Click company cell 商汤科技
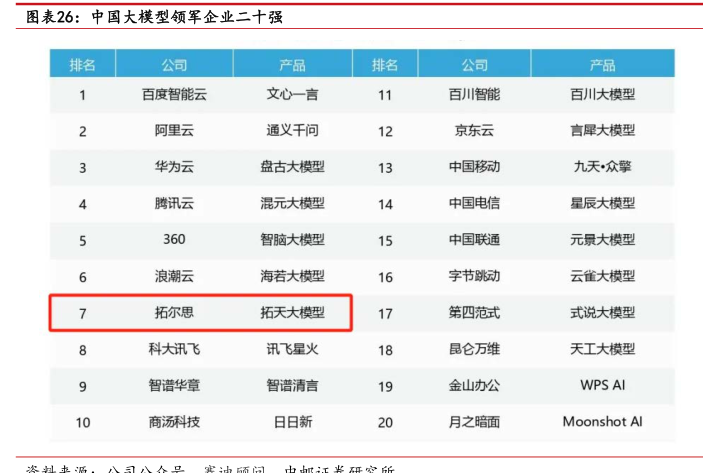Viewport: 703px width, 473px height. pyautogui.click(x=174, y=422)
